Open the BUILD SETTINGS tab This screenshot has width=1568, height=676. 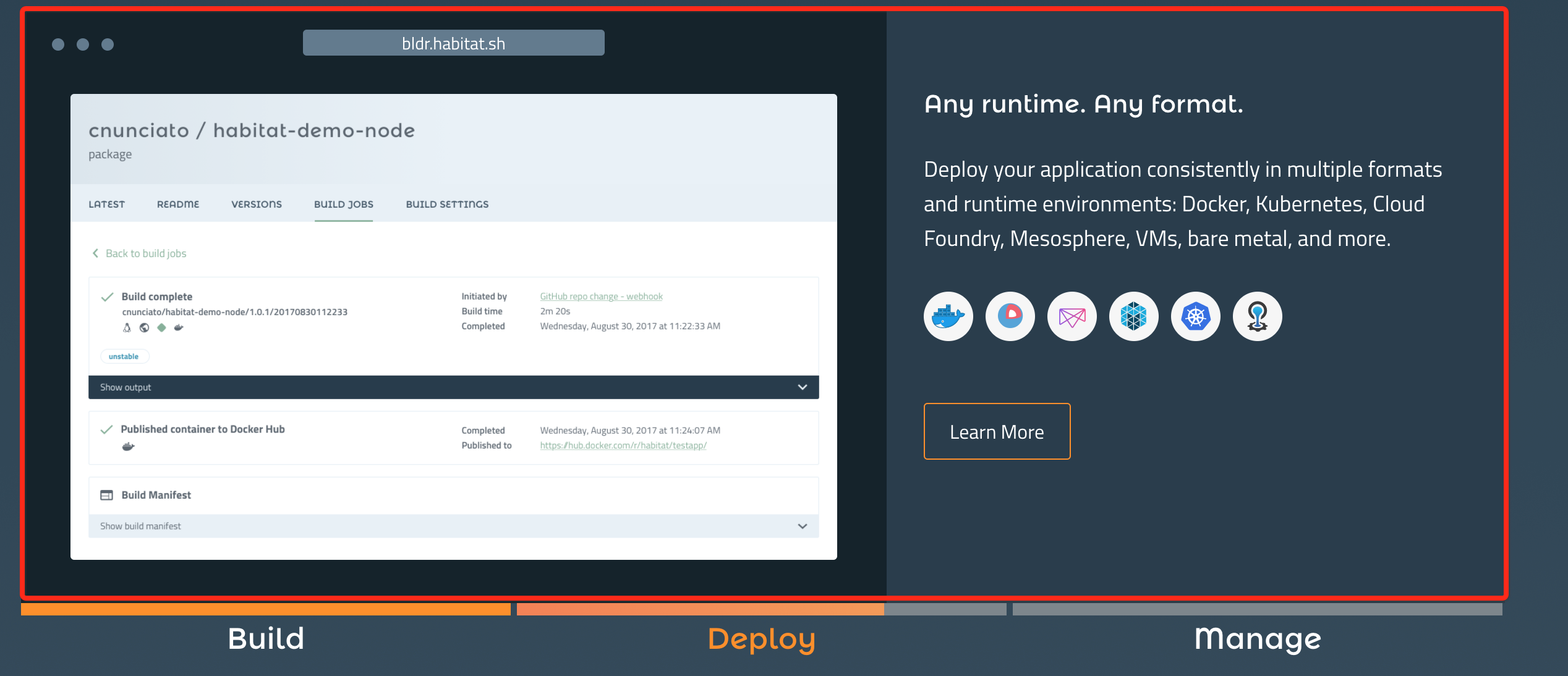(x=447, y=205)
